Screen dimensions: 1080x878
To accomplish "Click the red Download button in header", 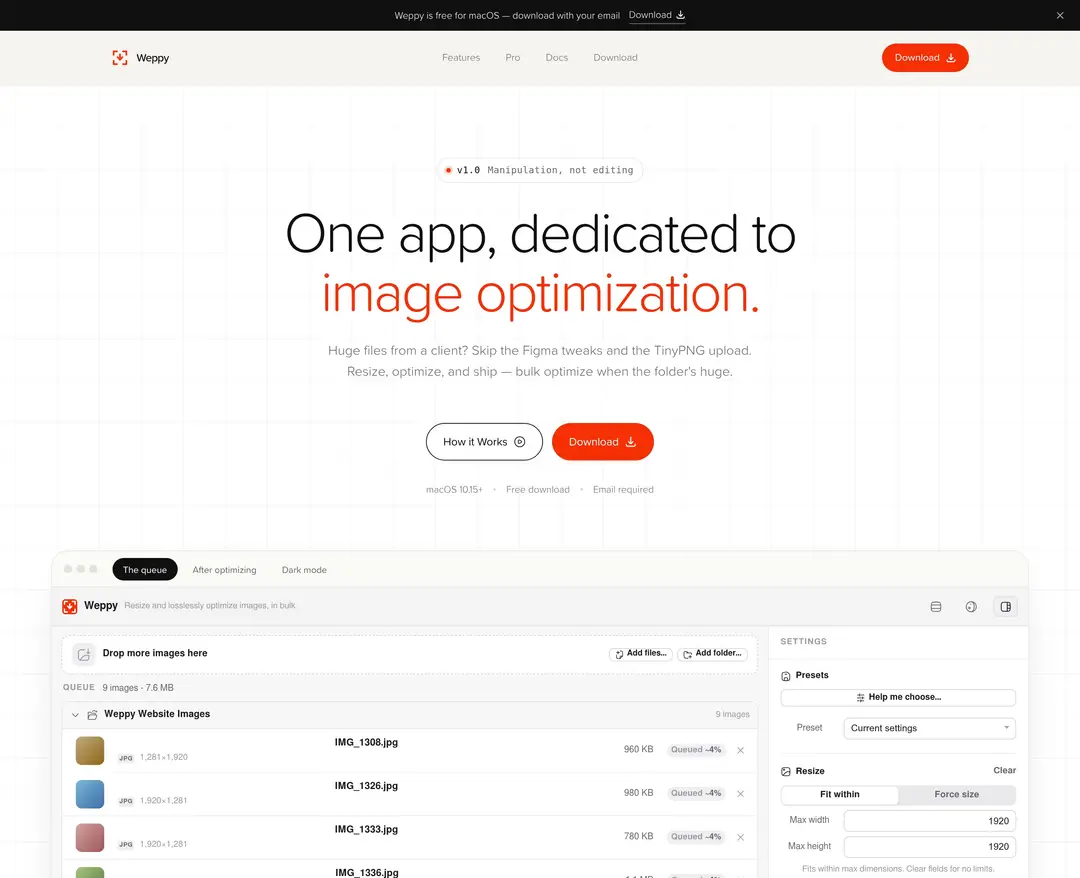I will pyautogui.click(x=925, y=58).
